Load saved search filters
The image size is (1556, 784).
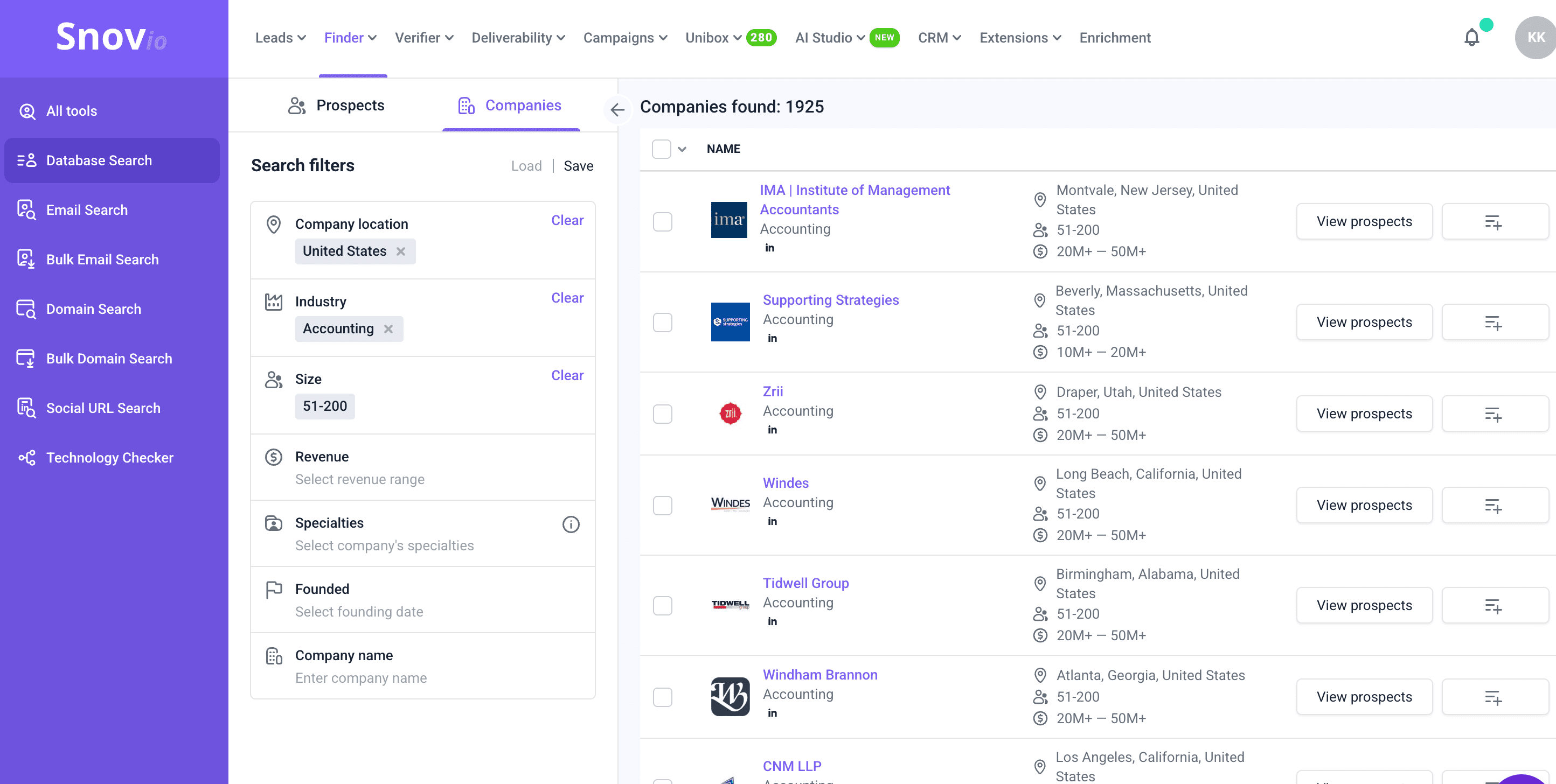[526, 166]
